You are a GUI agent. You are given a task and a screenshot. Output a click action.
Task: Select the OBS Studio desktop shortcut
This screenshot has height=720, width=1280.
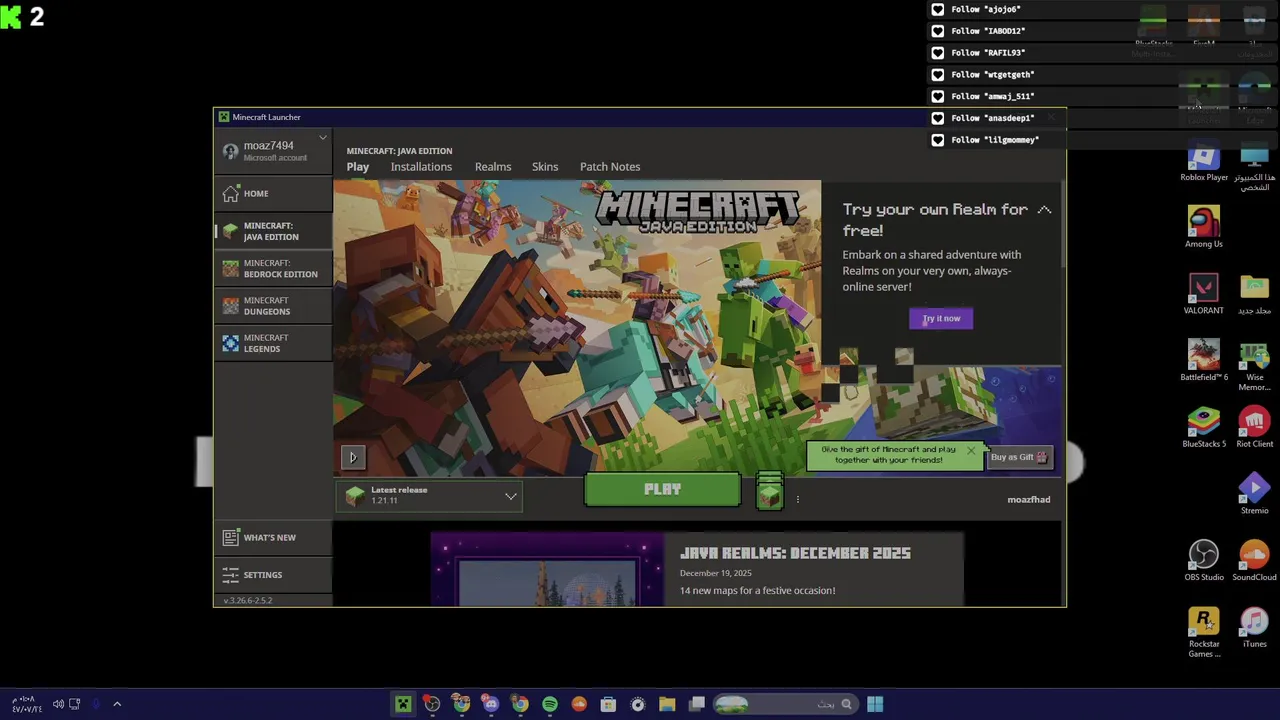point(1204,561)
